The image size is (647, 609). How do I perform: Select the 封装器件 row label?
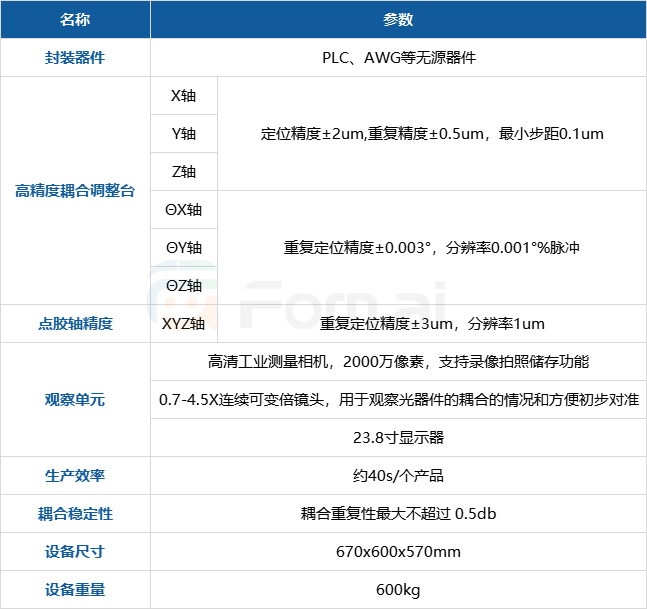pyautogui.click(x=75, y=57)
